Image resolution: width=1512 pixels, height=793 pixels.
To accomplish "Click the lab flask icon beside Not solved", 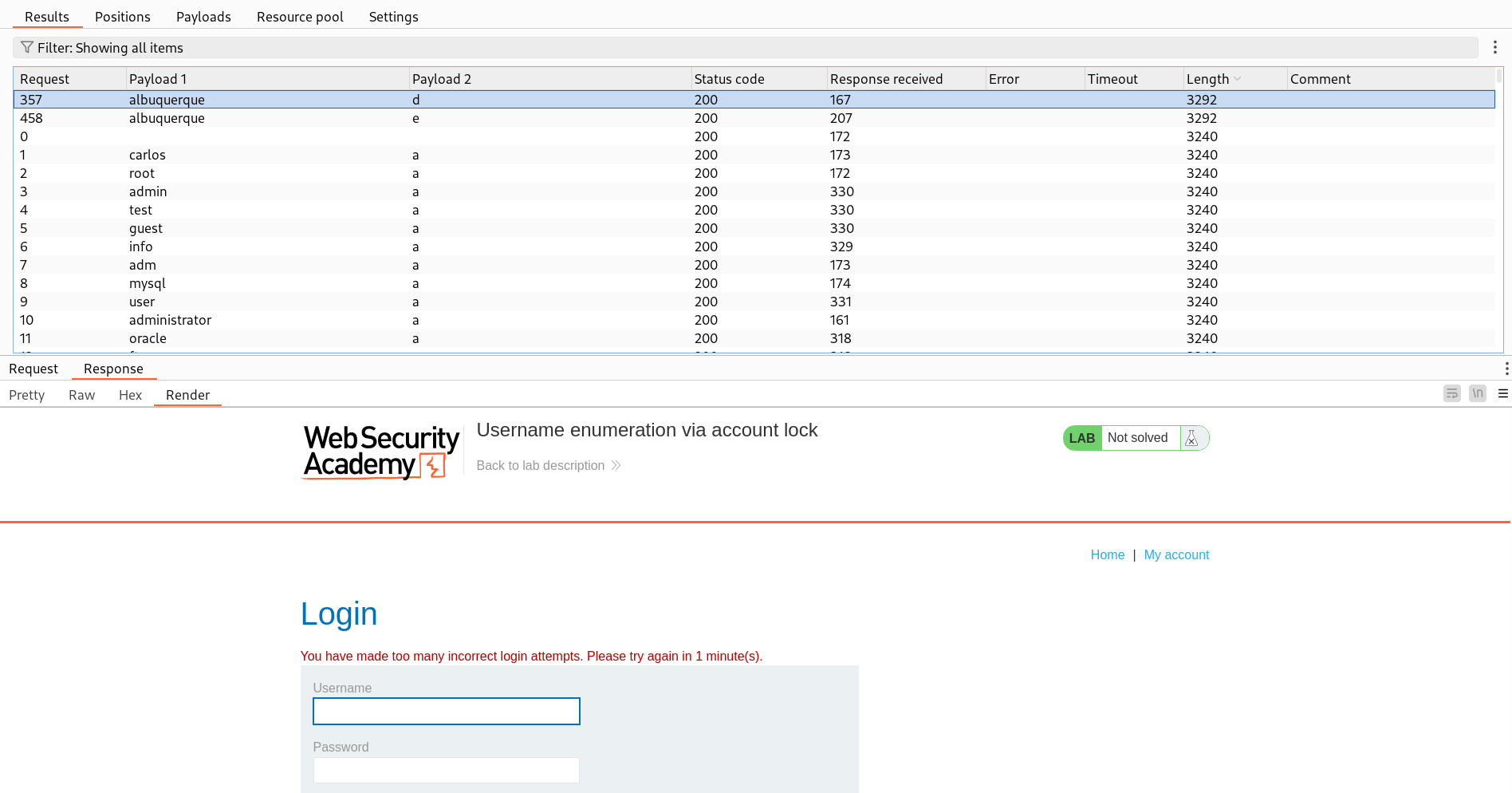I will coord(1192,437).
